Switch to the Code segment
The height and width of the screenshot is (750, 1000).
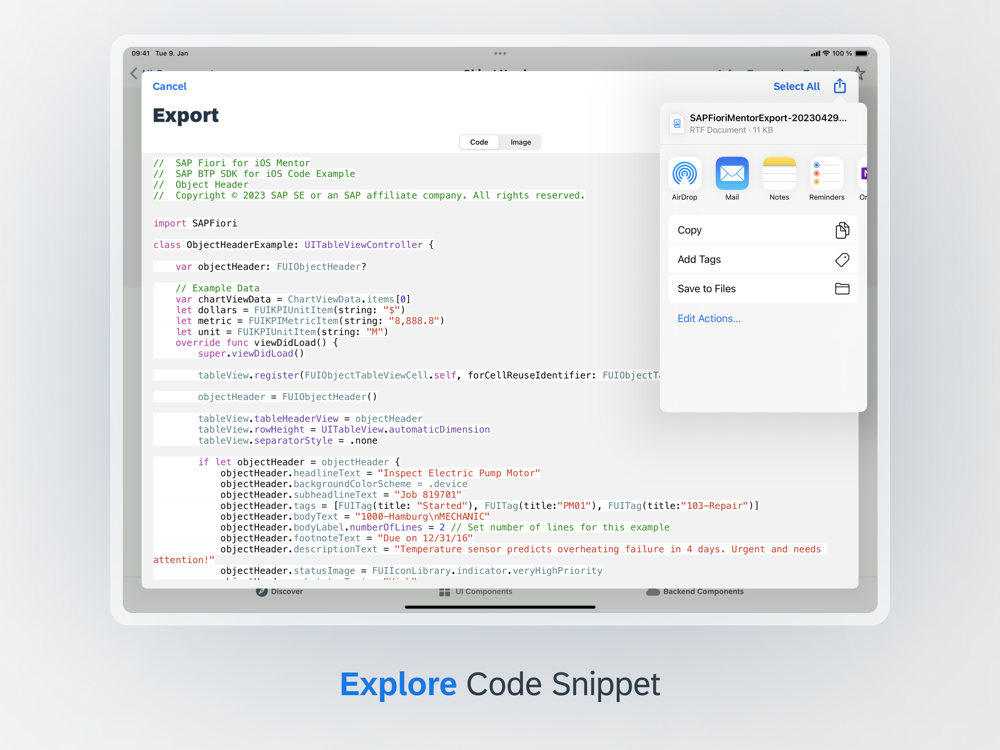click(479, 142)
